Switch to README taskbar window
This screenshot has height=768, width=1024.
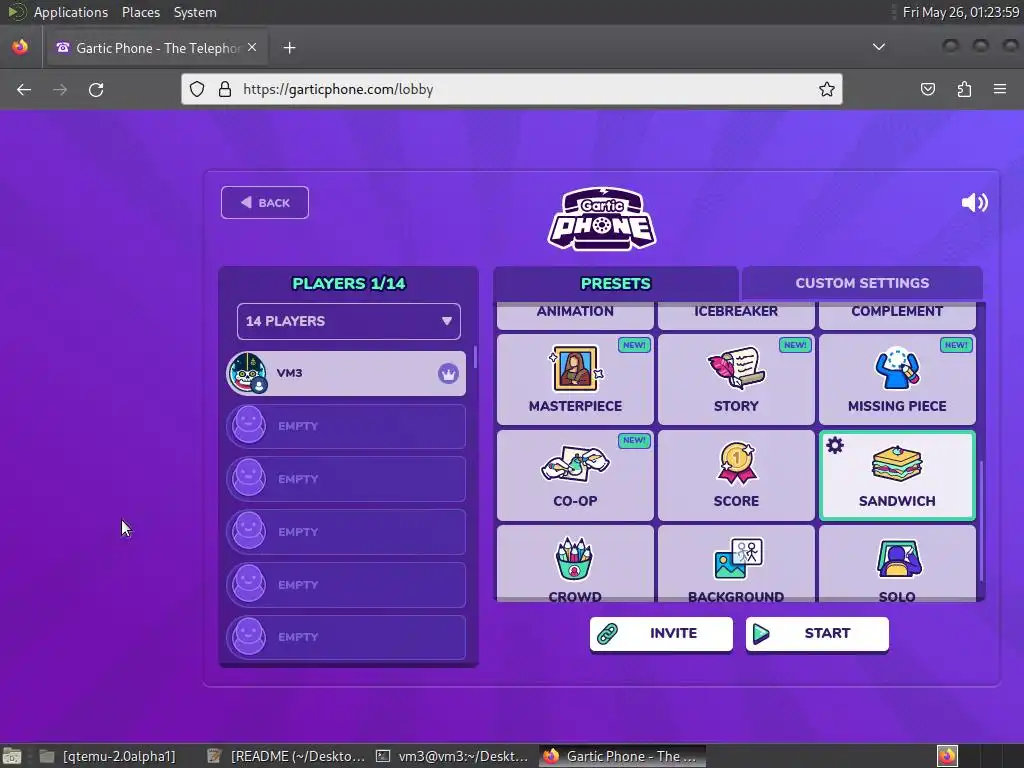287,756
